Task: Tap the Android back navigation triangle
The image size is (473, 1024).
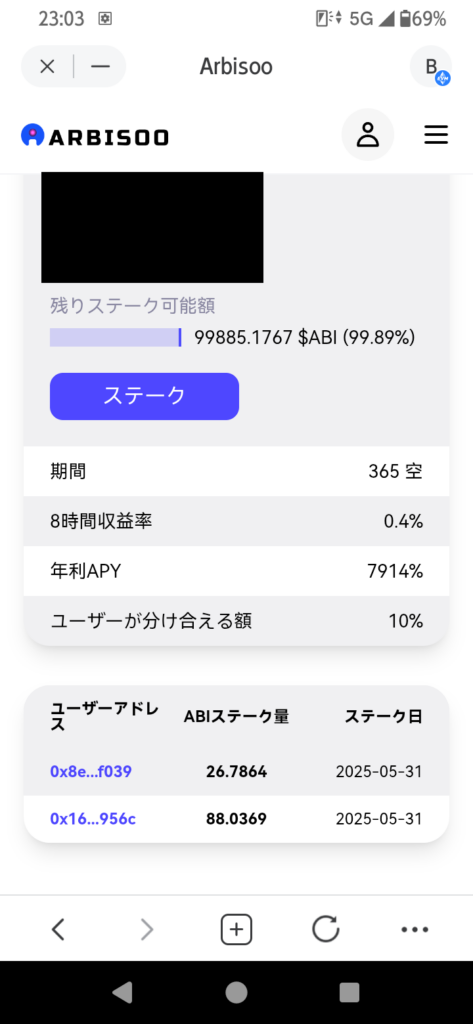Action: [122, 992]
